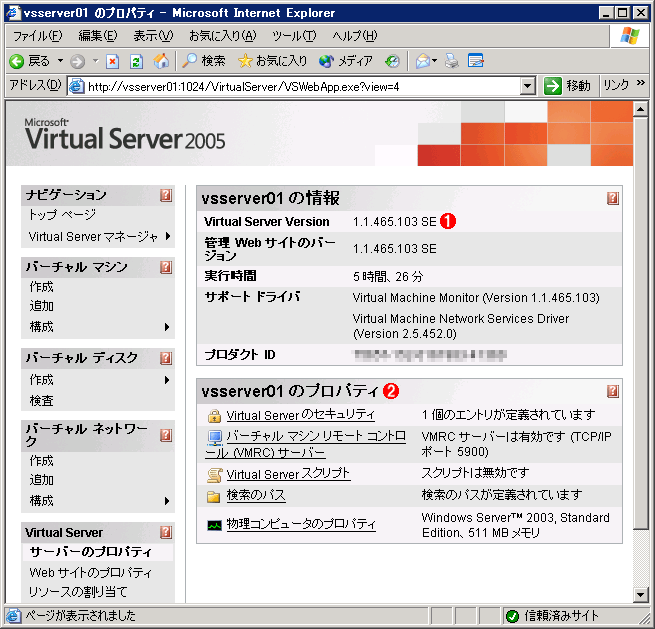The width and height of the screenshot is (655, 629).
Task: Expand 作成 submenu under バーチャル ディスク
Action: tap(167, 380)
